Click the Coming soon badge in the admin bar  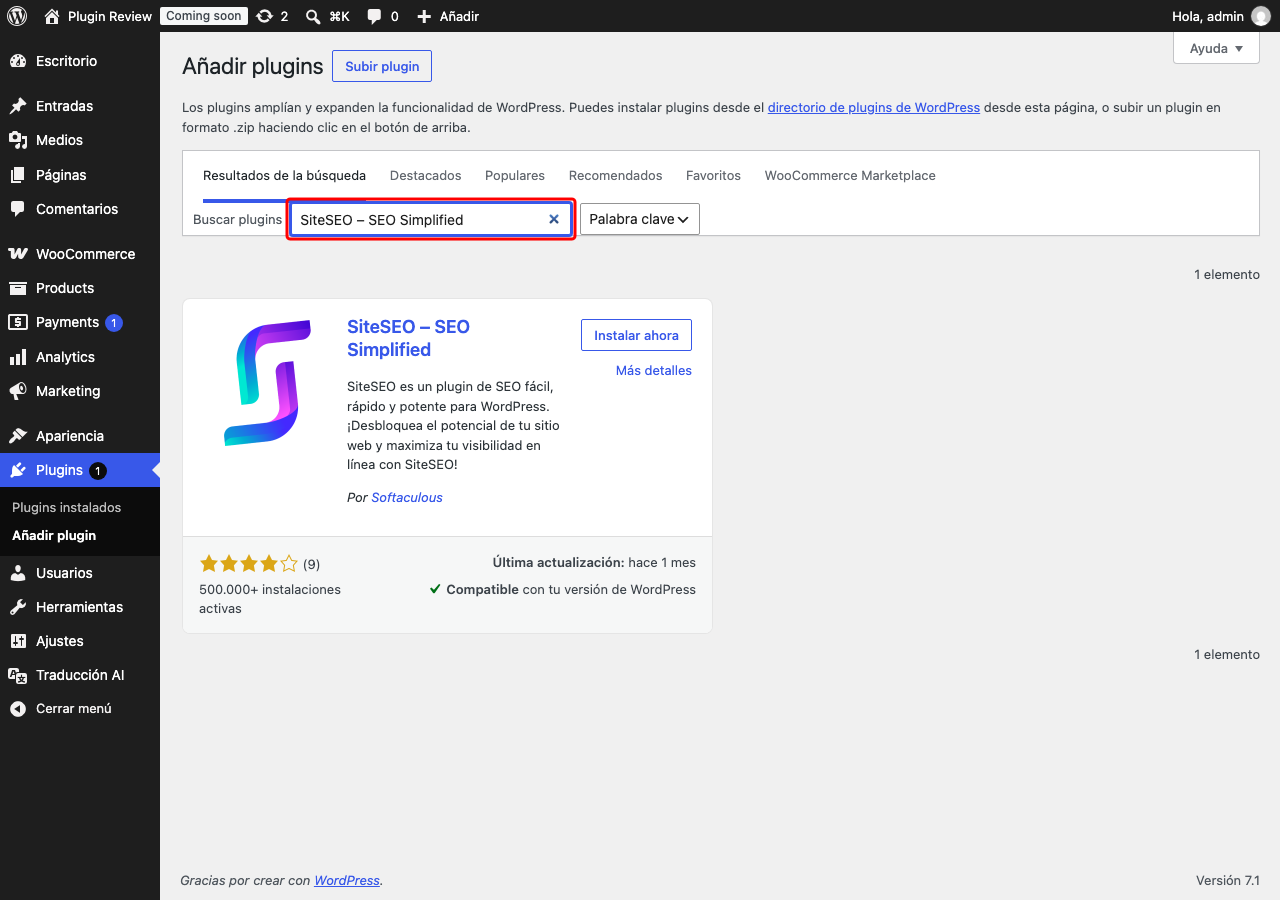click(x=204, y=16)
